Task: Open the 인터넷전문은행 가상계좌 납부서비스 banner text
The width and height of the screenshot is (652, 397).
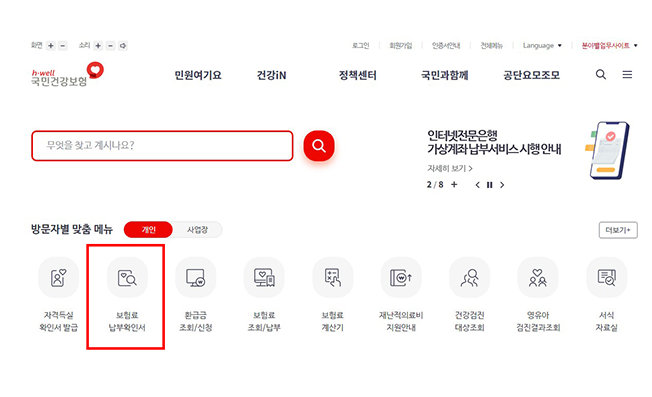Action: click(494, 142)
